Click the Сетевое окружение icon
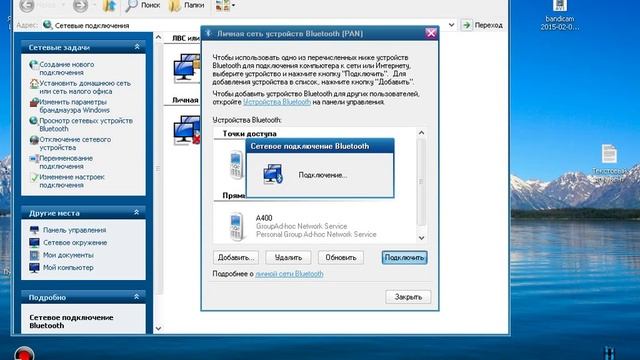This screenshot has height=360, width=640. tap(34, 242)
